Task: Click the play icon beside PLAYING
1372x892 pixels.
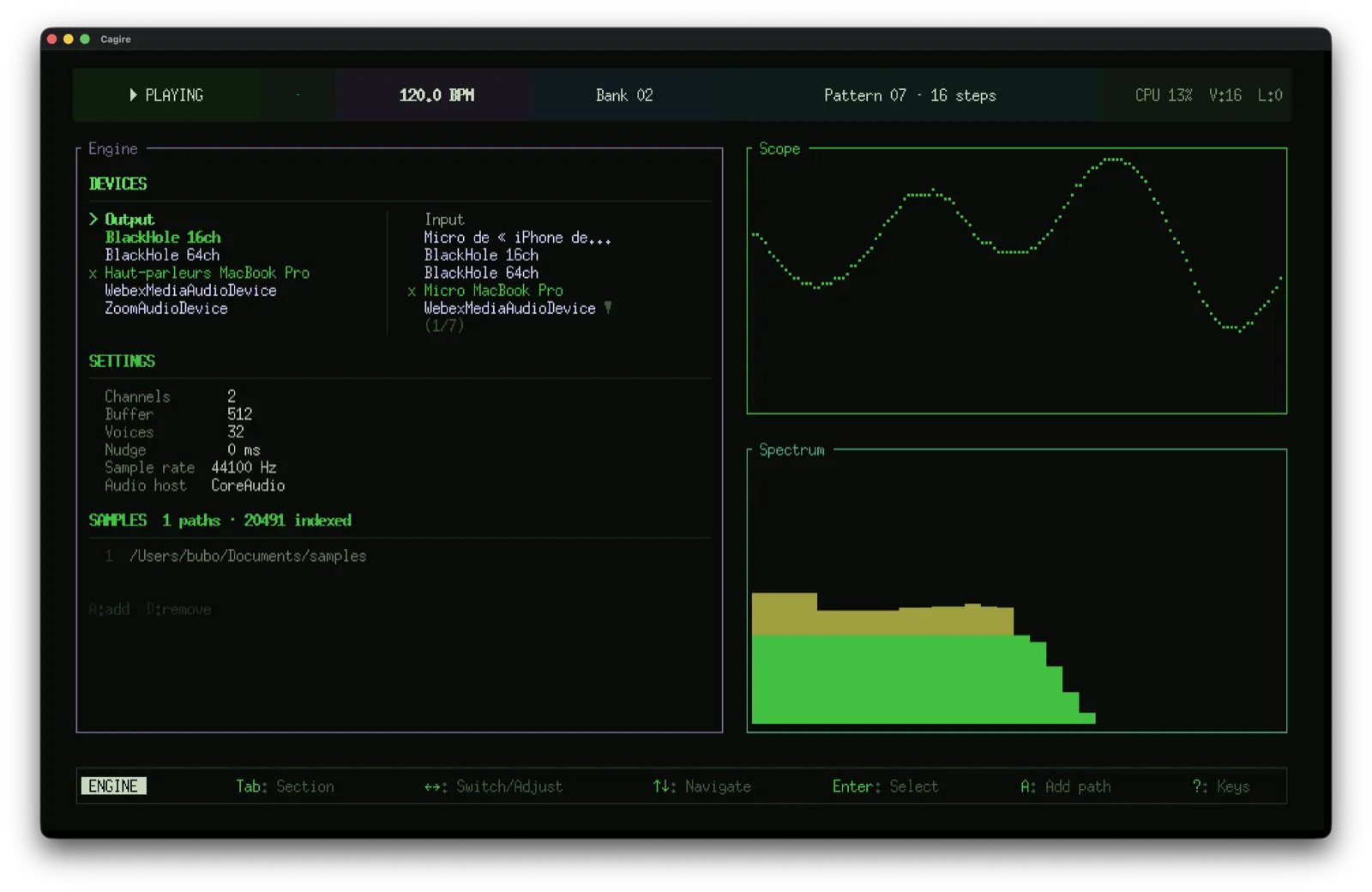Action: point(133,95)
